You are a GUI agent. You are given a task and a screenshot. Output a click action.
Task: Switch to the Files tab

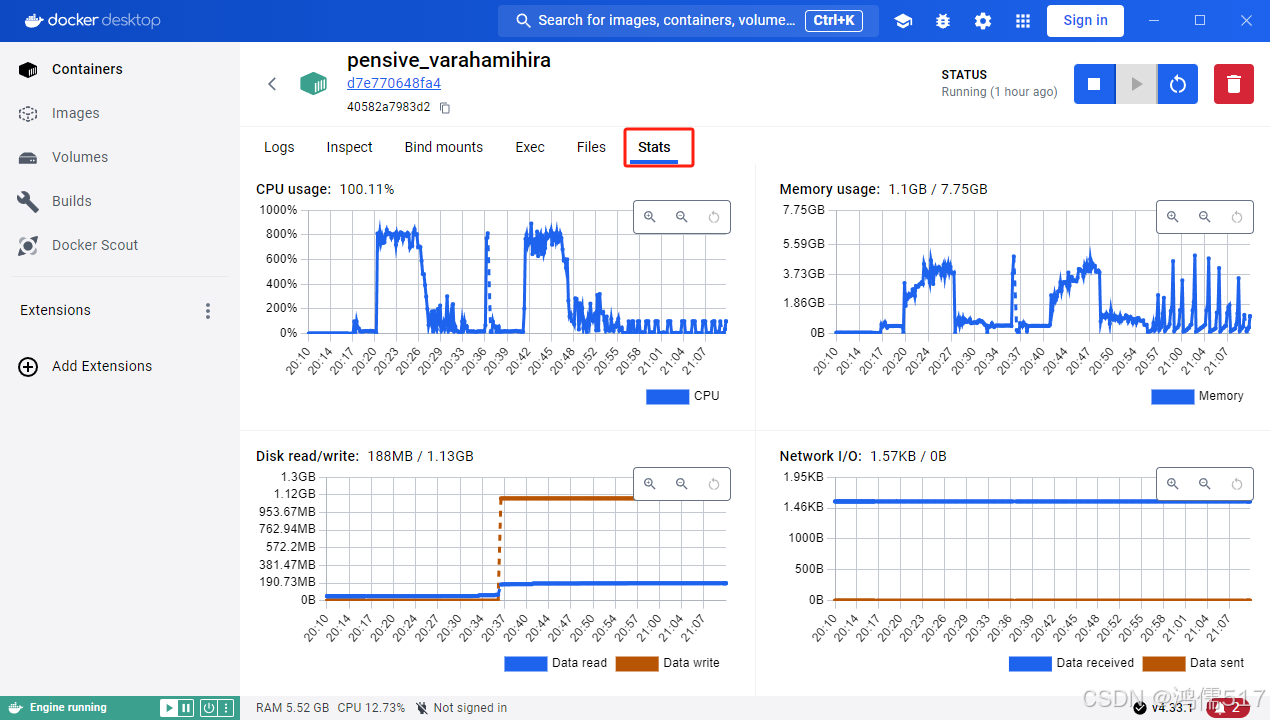(x=591, y=147)
